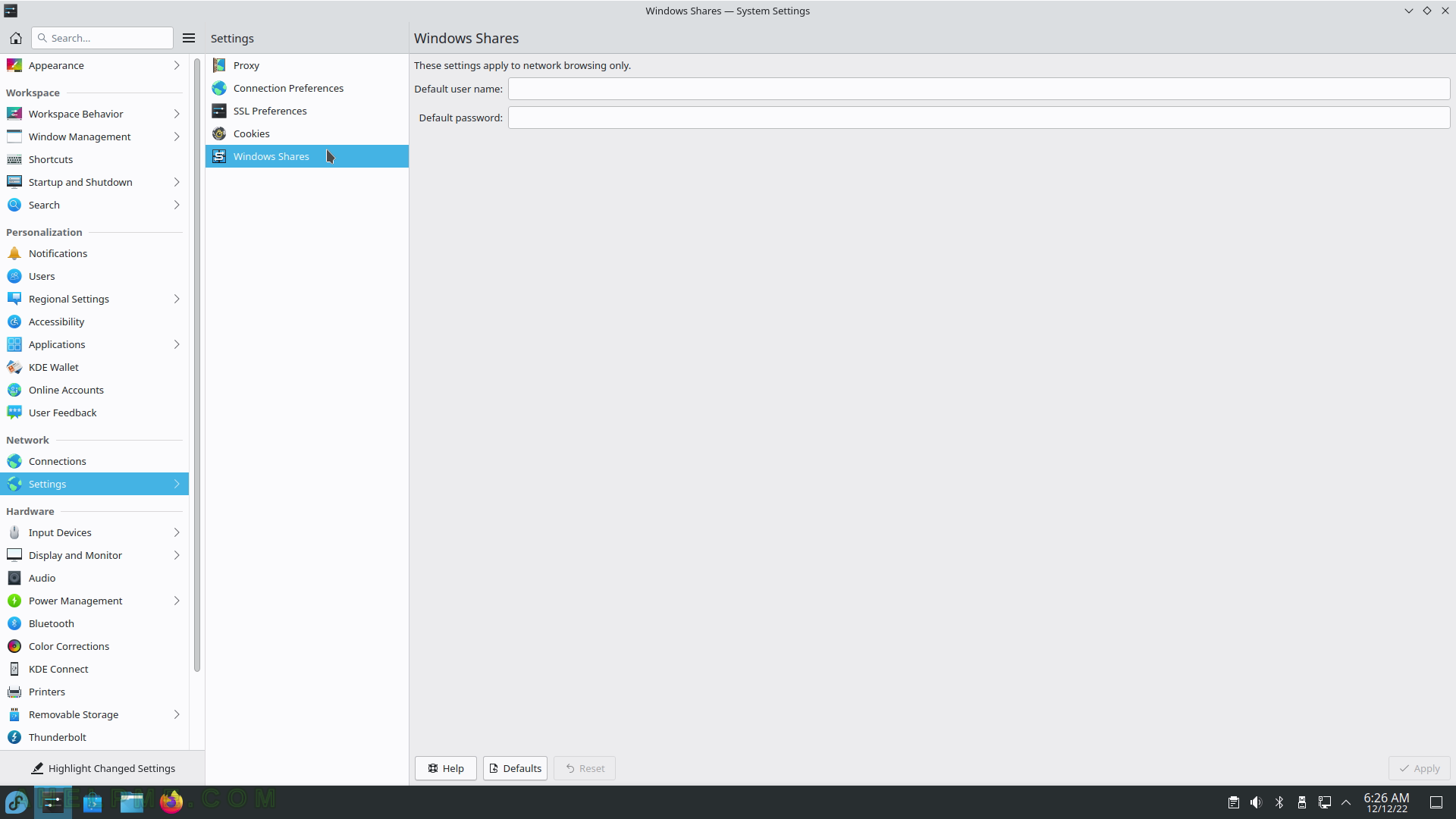Select the Accessibility entry
The height and width of the screenshot is (819, 1456).
94,322
